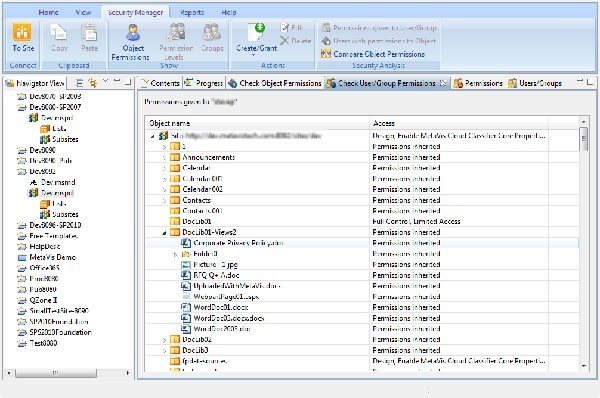Open the View ribbon tab
Image resolution: width=600 pixels, height=398 pixels.
click(x=83, y=12)
